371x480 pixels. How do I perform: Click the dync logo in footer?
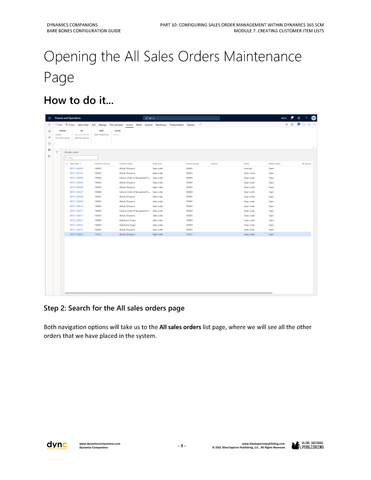(x=57, y=445)
